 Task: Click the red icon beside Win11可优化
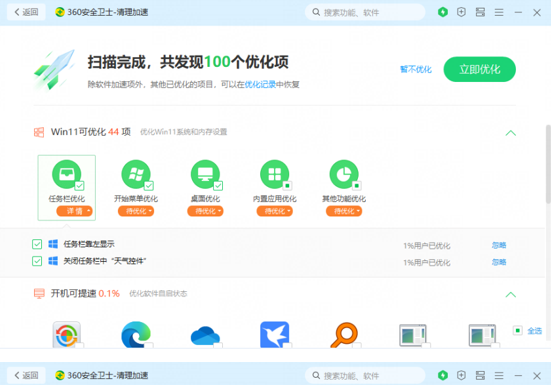pos(39,132)
